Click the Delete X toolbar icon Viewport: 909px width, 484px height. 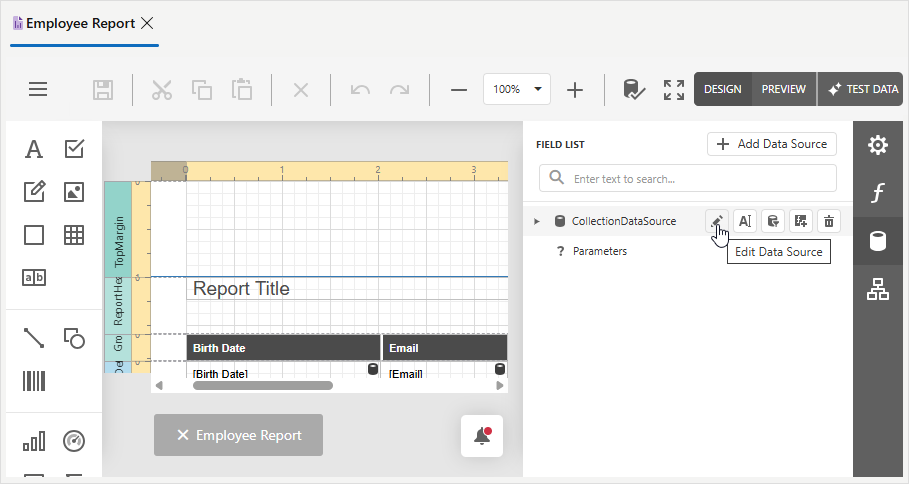[x=301, y=90]
